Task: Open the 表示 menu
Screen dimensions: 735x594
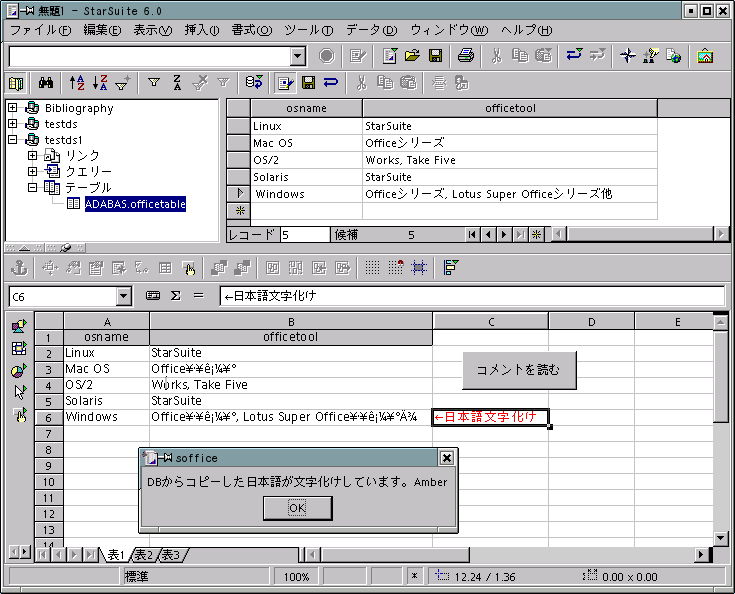Action: pos(152,30)
